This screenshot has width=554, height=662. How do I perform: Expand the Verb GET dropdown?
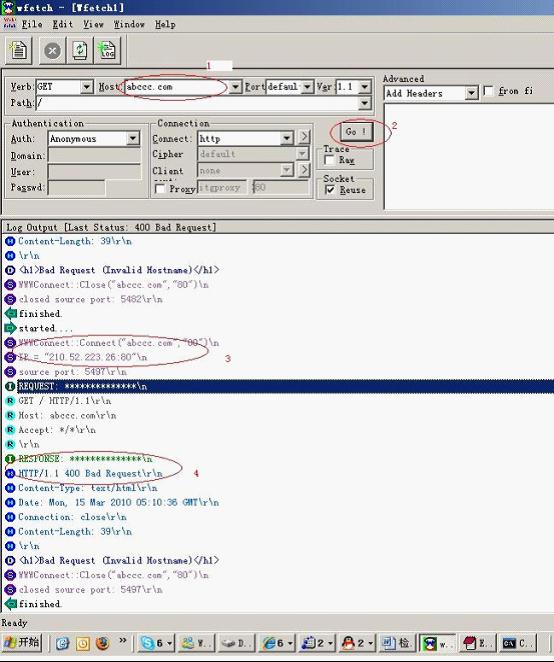pos(87,87)
